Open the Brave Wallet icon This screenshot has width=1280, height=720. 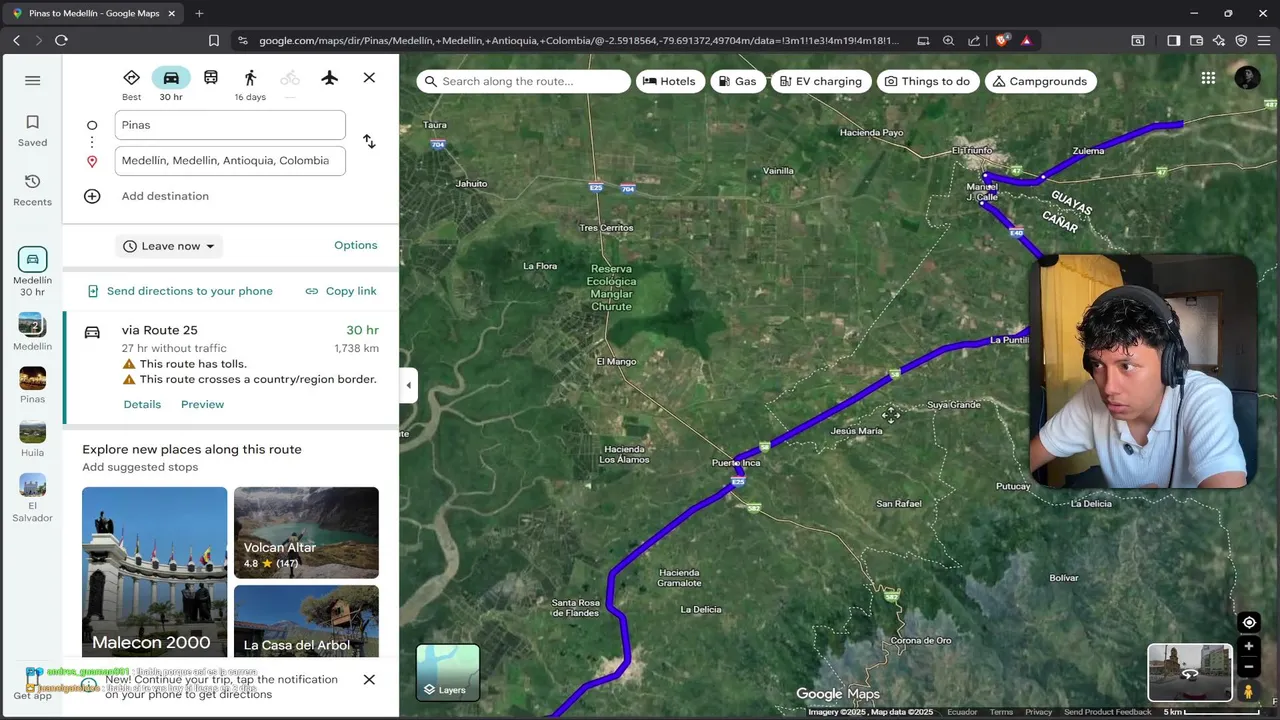[1197, 41]
